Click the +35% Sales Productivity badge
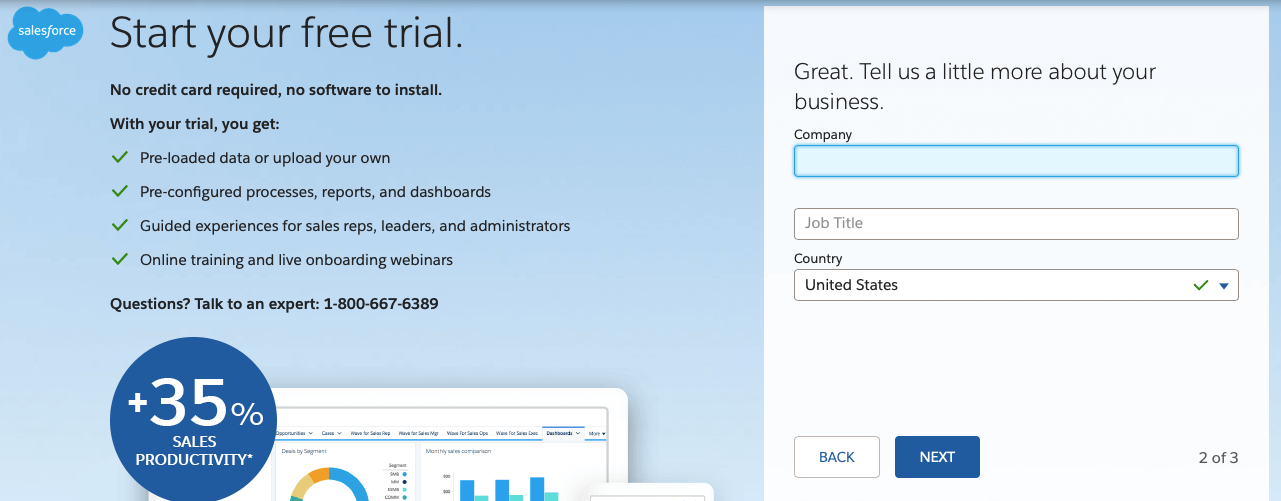The image size is (1281, 501). (x=193, y=421)
